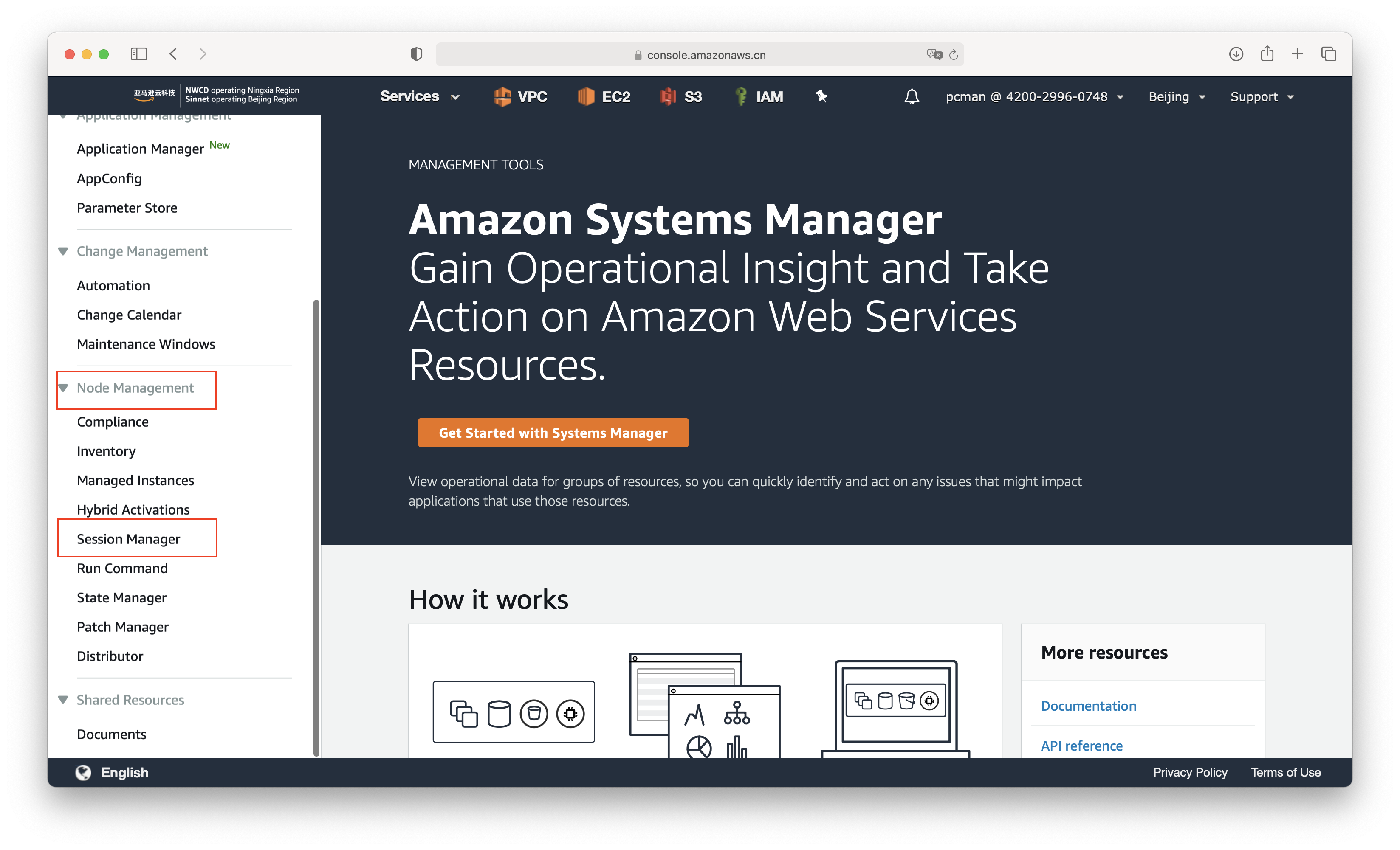1400x850 pixels.
Task: Click the S3 service icon in navbar
Action: tap(665, 96)
